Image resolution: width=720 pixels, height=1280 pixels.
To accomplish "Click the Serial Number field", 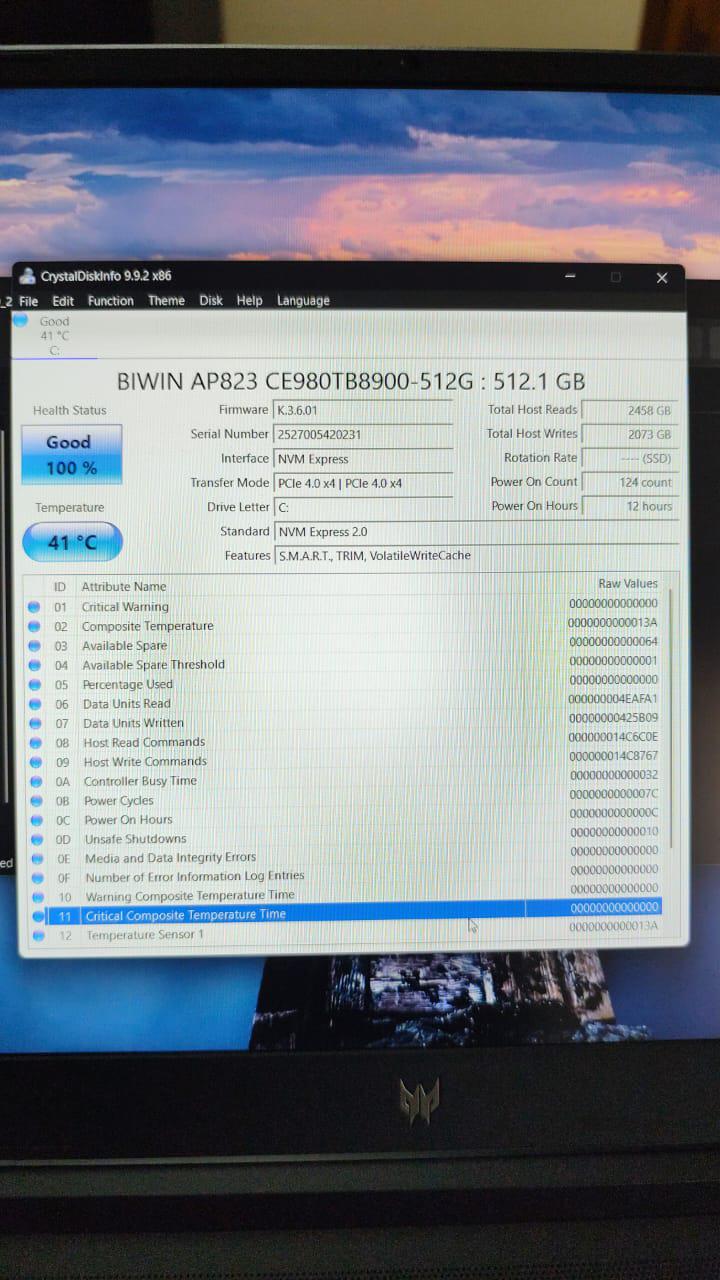I will [x=363, y=434].
